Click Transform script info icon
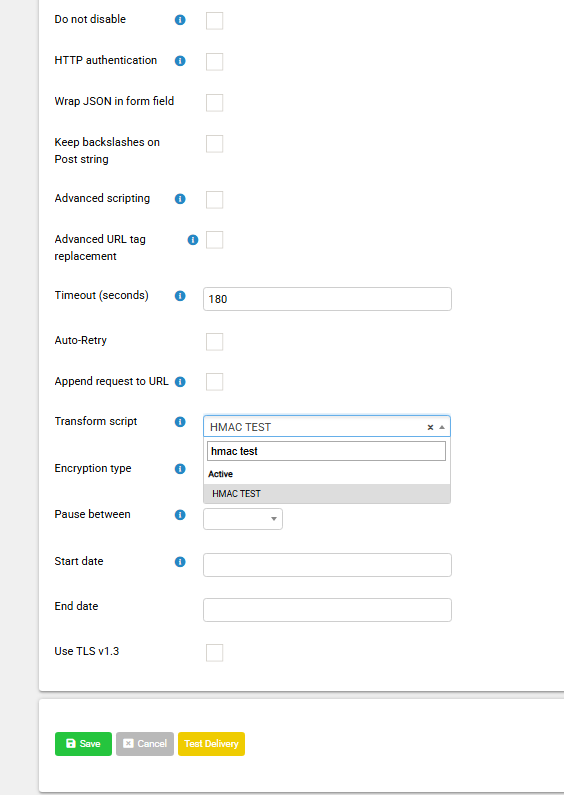The width and height of the screenshot is (564, 795). click(x=180, y=422)
